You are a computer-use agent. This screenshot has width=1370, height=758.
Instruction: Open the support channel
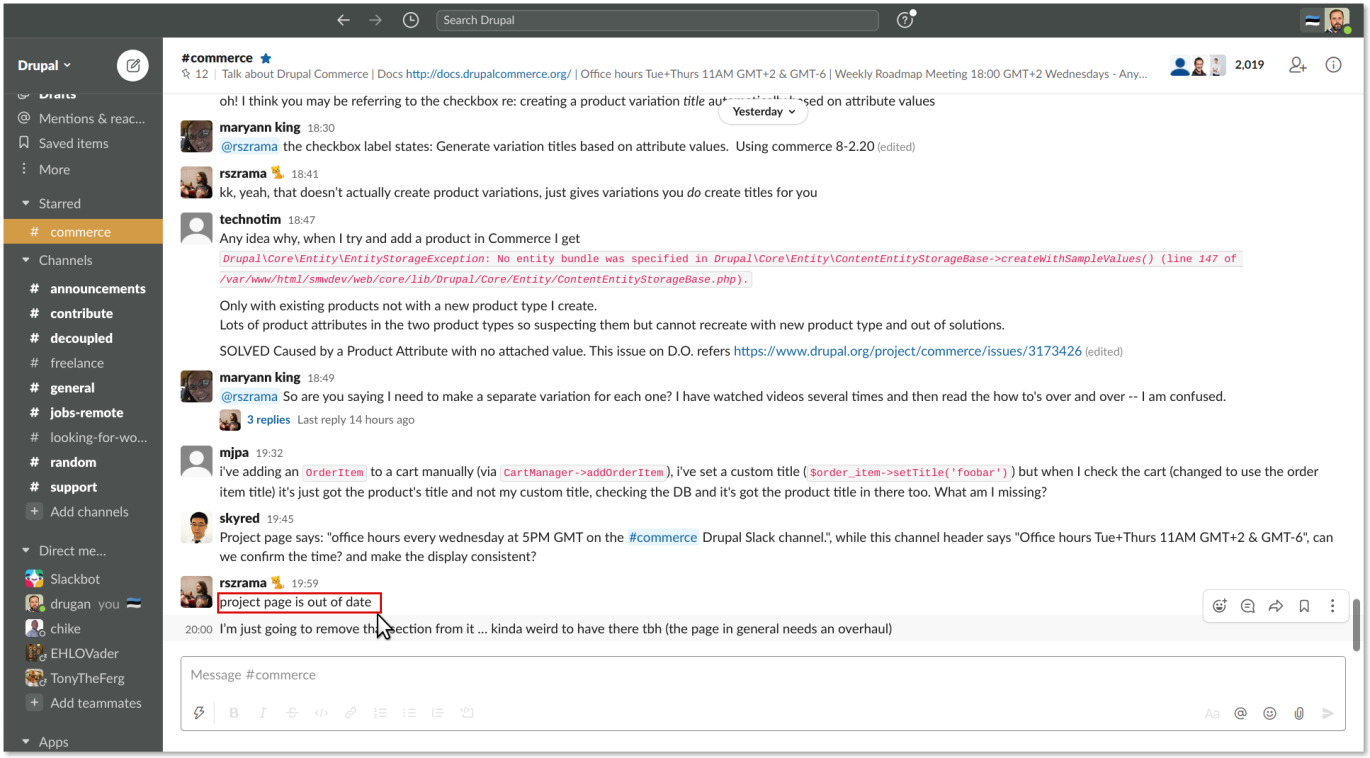click(82, 488)
